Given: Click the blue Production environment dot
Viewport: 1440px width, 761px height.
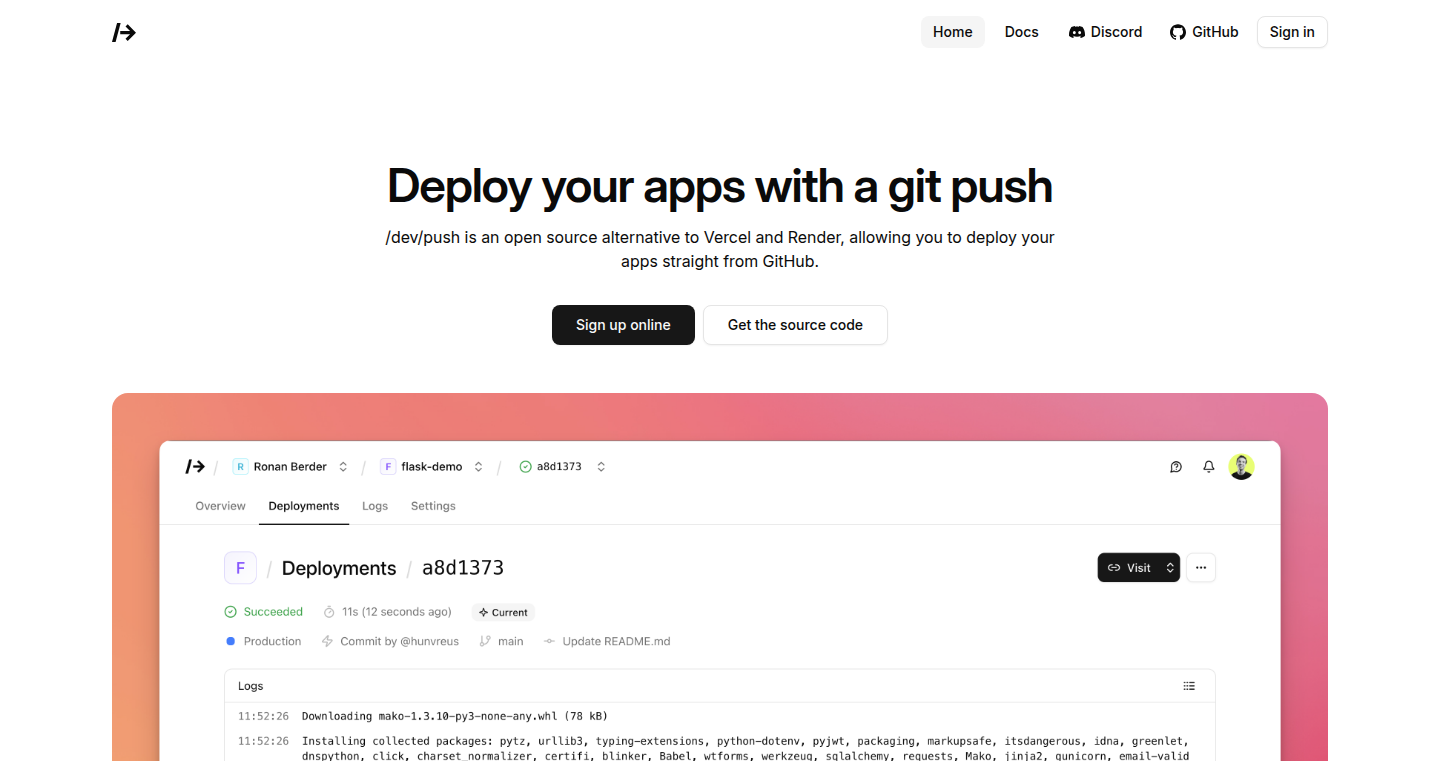Looking at the screenshot, I should pos(230,641).
